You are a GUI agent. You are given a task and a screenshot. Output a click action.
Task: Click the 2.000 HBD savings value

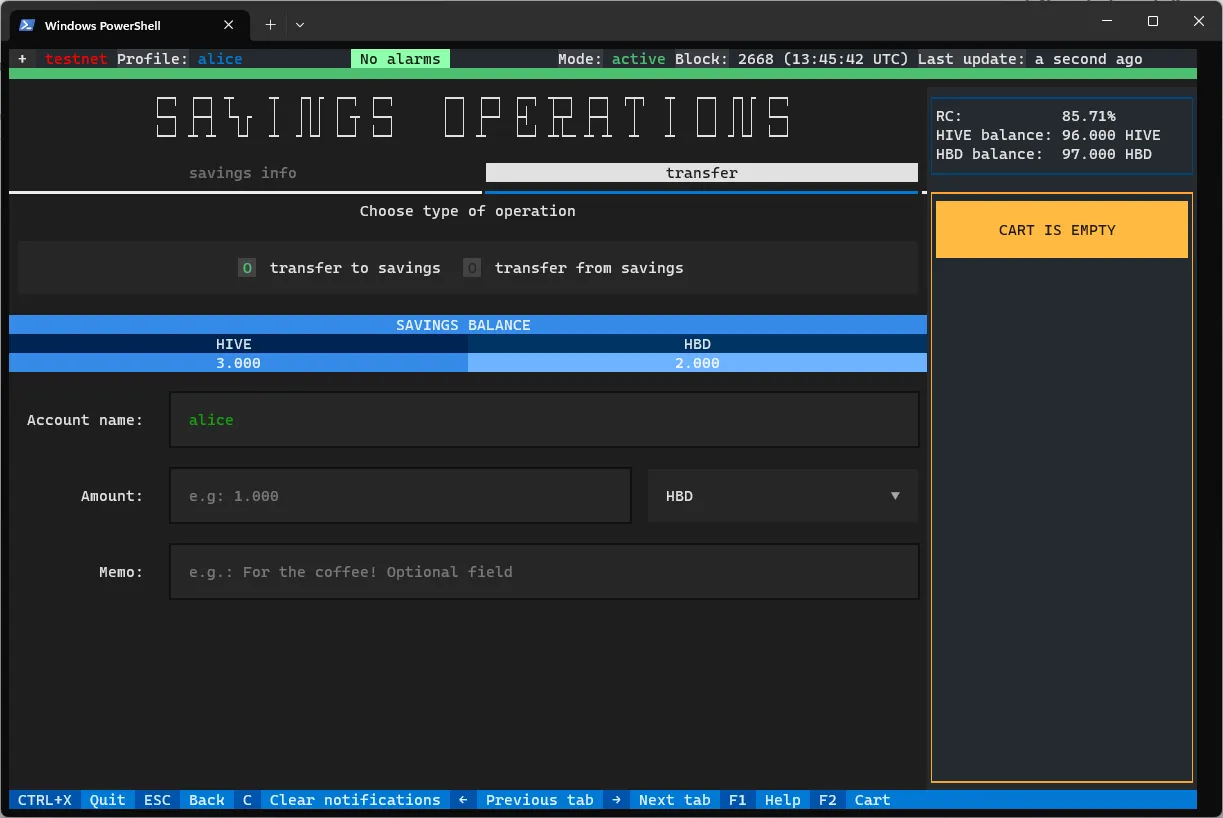click(697, 363)
